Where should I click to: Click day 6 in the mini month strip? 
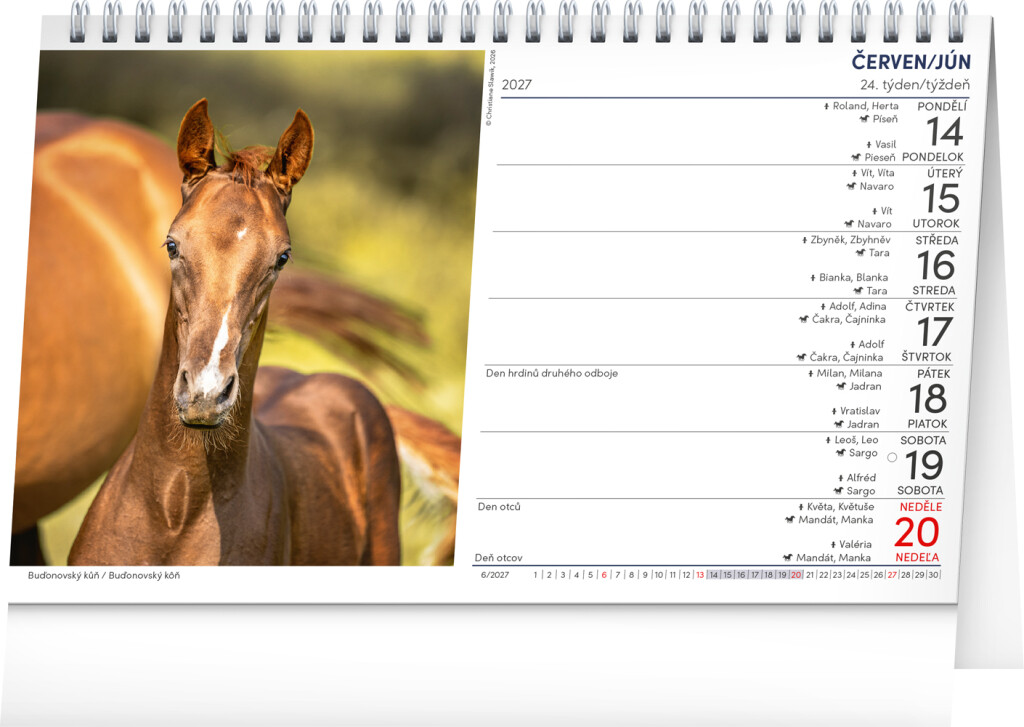(604, 575)
